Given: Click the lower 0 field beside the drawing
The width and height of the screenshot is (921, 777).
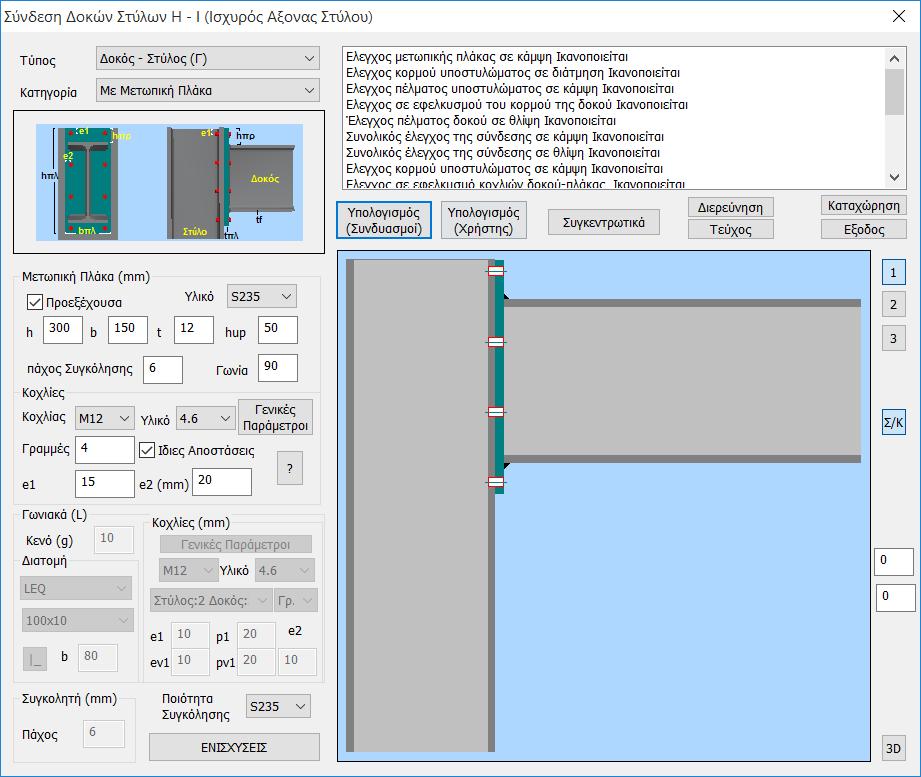Looking at the screenshot, I should pyautogui.click(x=895, y=598).
